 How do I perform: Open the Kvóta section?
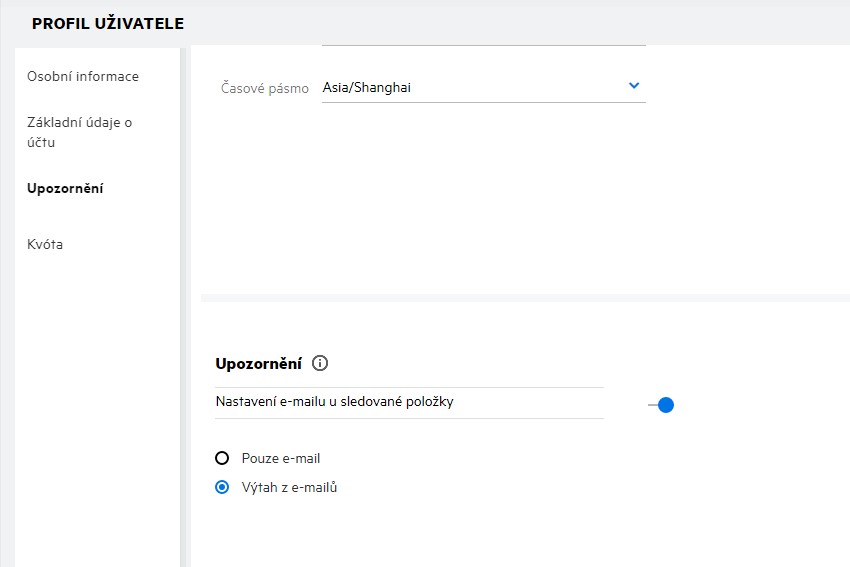coord(45,245)
